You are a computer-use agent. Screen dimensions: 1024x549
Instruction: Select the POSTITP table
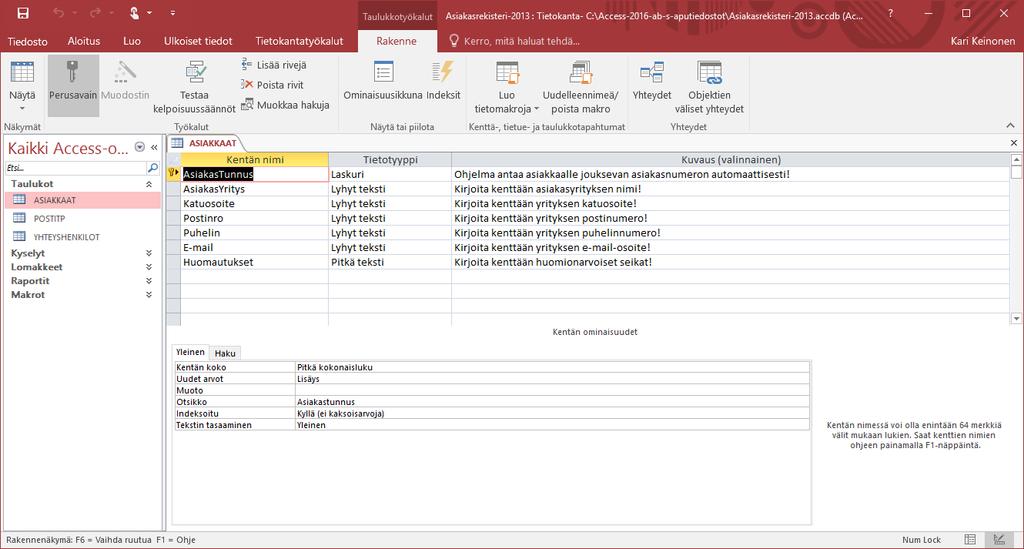[x=83, y=218]
